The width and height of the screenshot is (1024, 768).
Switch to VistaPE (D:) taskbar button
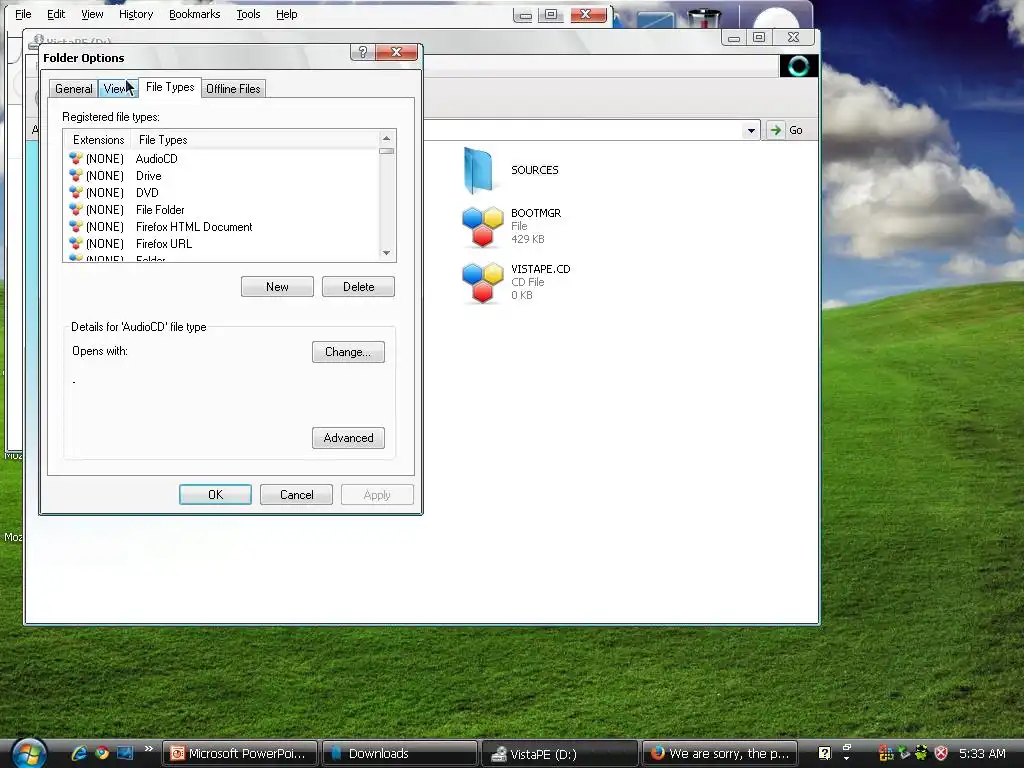560,754
